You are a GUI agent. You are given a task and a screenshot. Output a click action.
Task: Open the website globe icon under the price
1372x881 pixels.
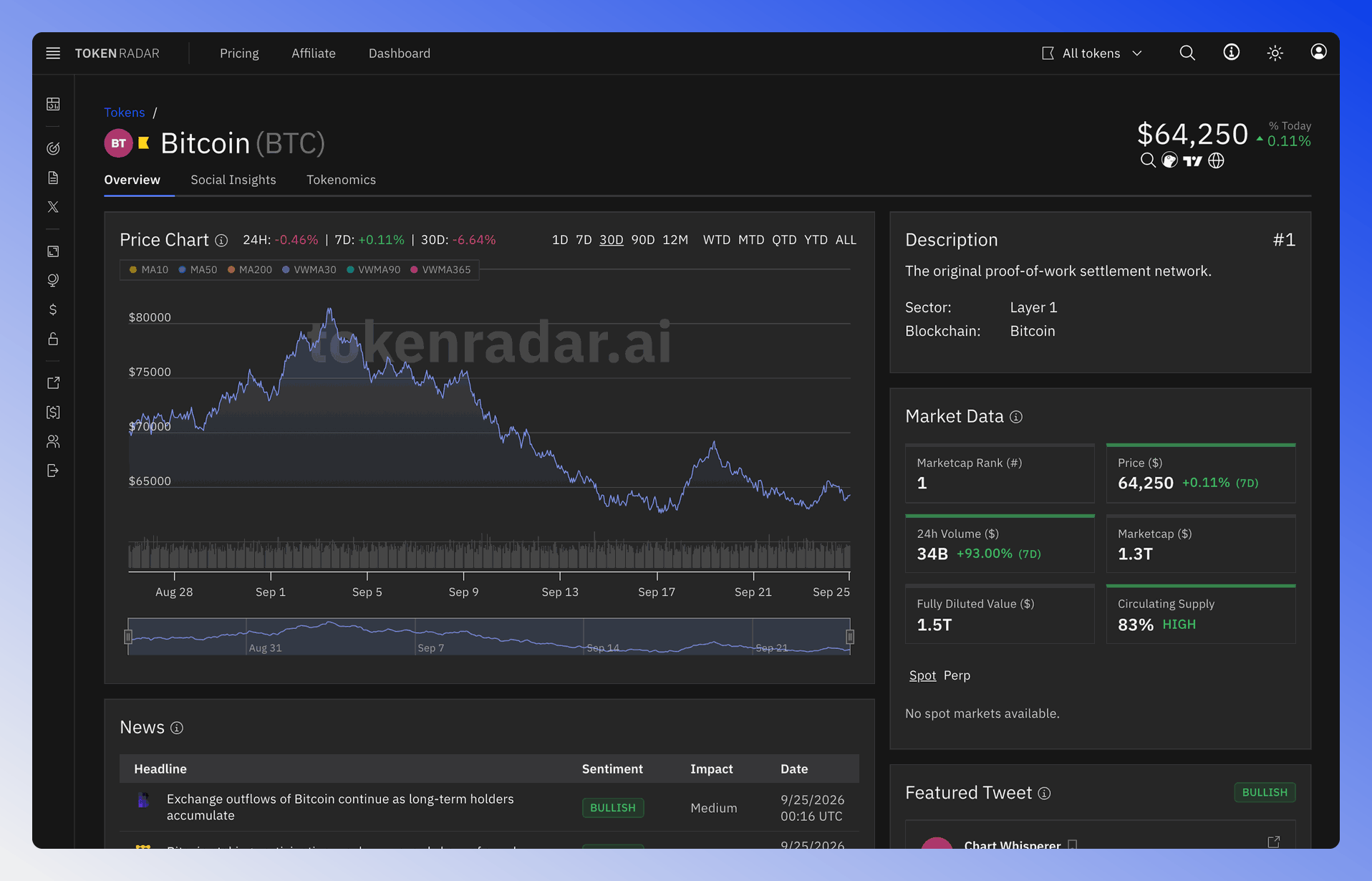click(1216, 160)
